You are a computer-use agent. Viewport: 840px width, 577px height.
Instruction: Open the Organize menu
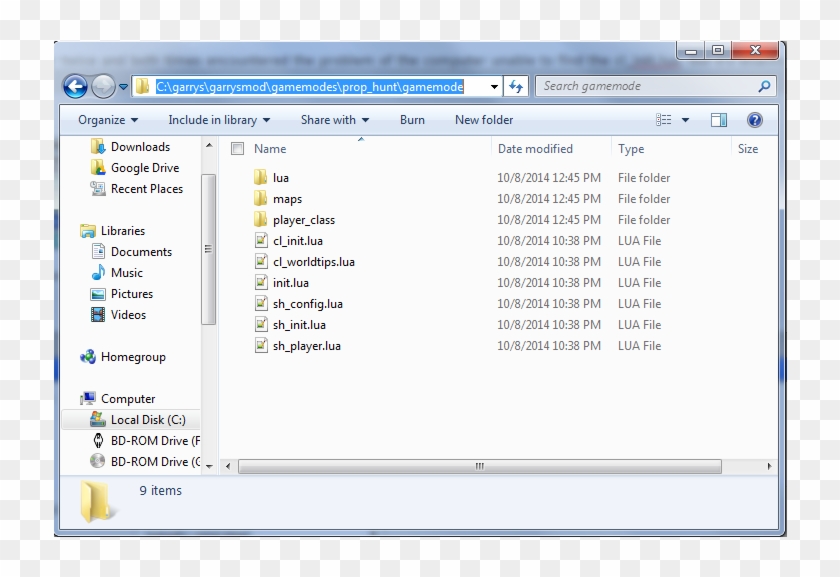(107, 120)
